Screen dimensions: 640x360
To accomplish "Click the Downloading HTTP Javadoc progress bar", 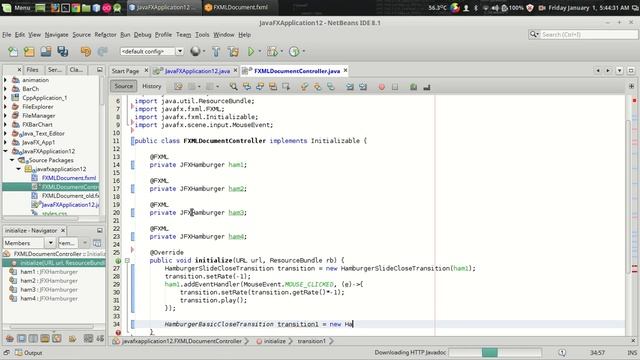I will pos(495,353).
